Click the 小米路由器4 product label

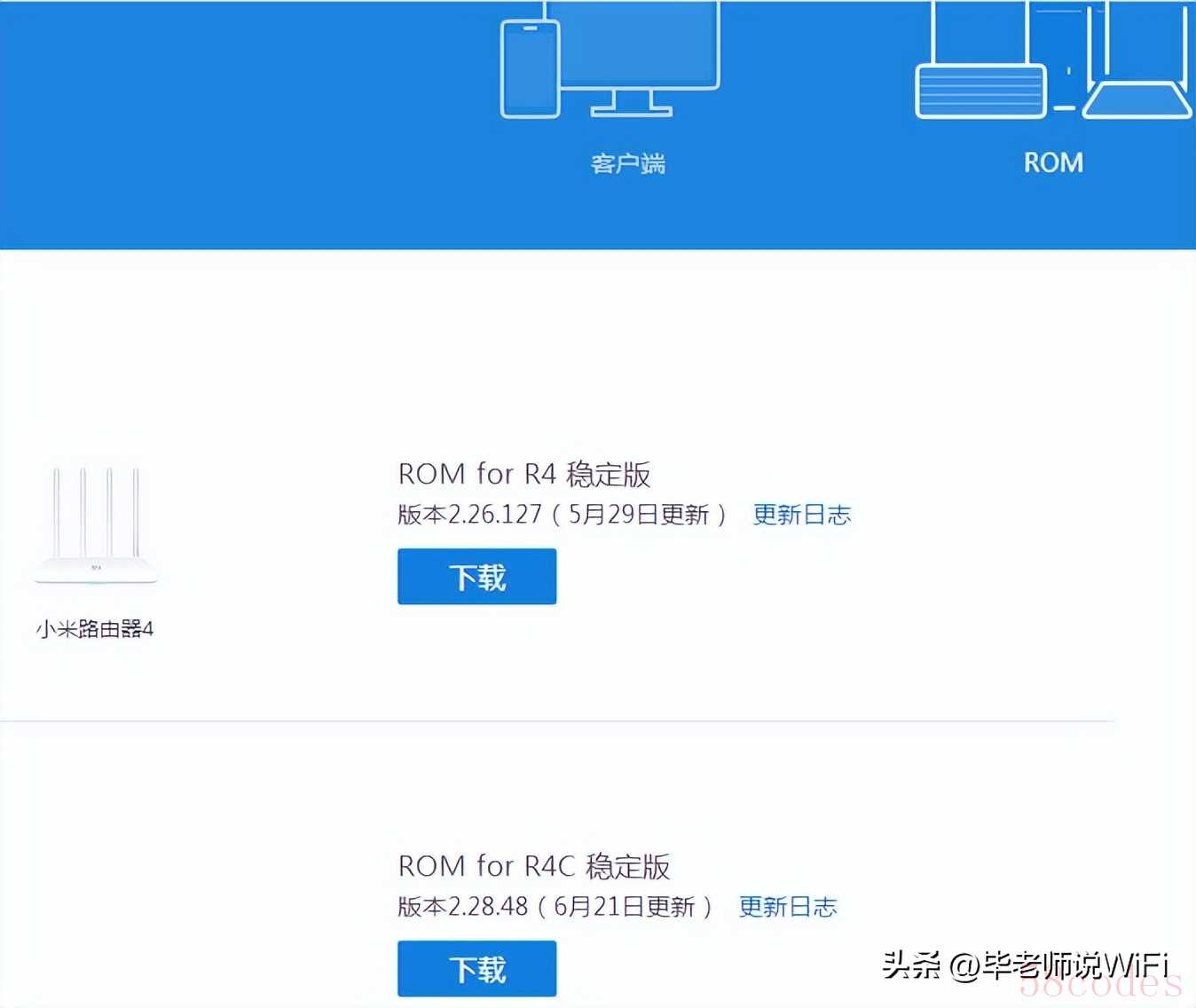[x=95, y=629]
